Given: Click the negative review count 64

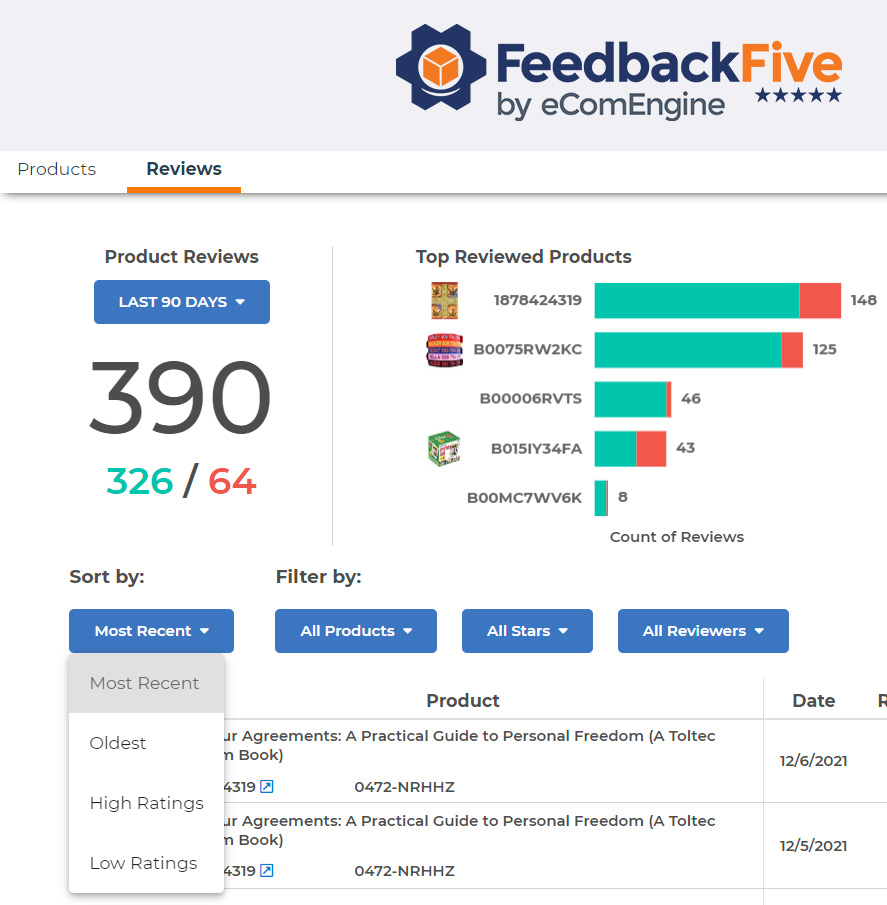Looking at the screenshot, I should tap(232, 481).
